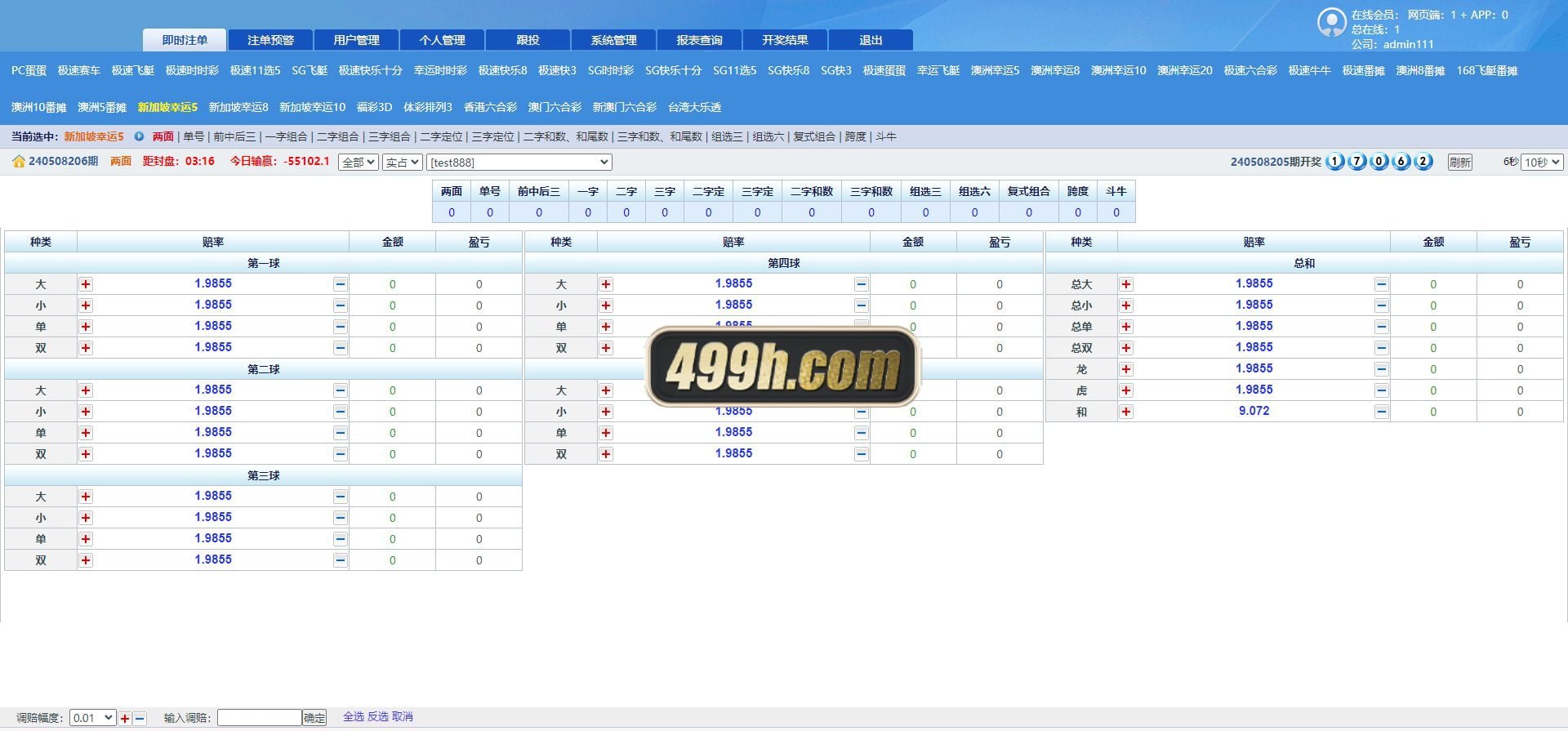Image resolution: width=1568 pixels, height=731 pixels.
Task: Increase odds for 第一球 小
Action: tap(86, 305)
